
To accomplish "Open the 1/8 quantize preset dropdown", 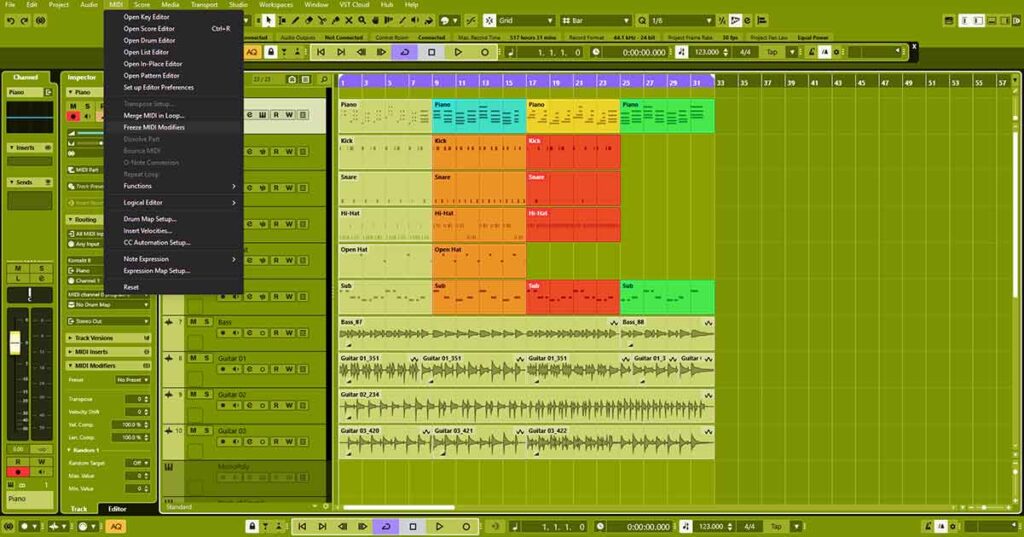I will point(681,21).
